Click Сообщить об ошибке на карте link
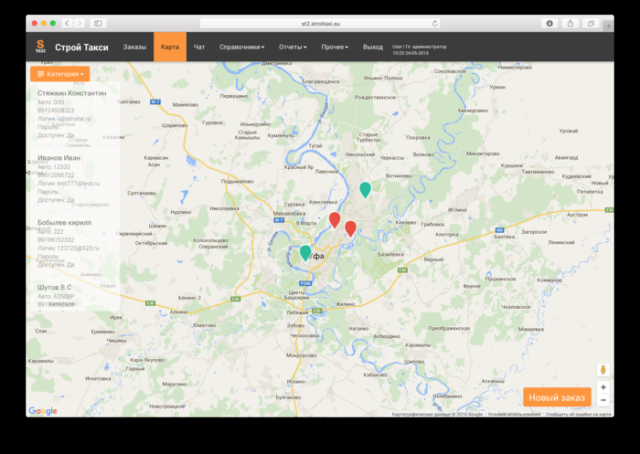 [578, 414]
